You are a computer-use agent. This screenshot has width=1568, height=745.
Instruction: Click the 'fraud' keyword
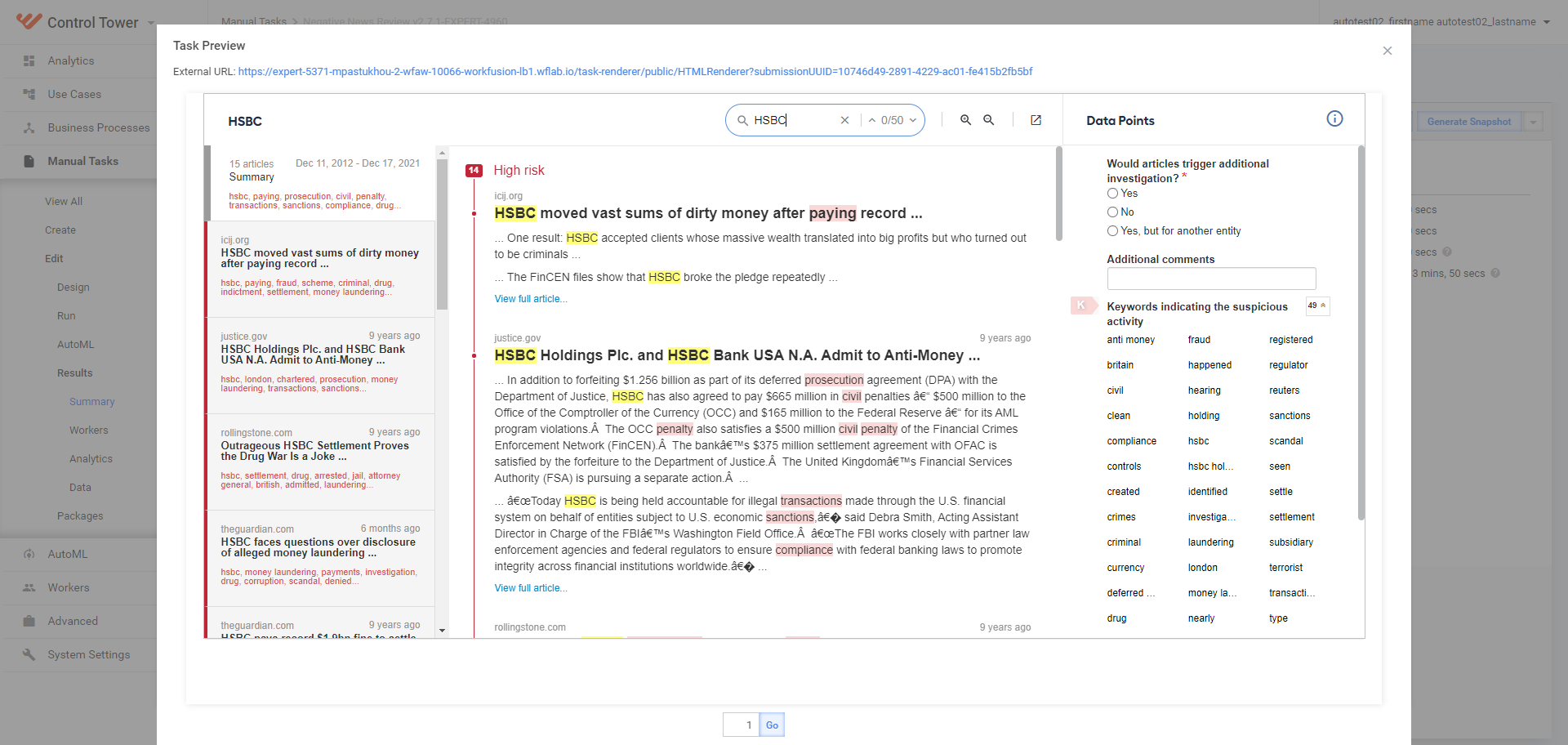(1199, 340)
